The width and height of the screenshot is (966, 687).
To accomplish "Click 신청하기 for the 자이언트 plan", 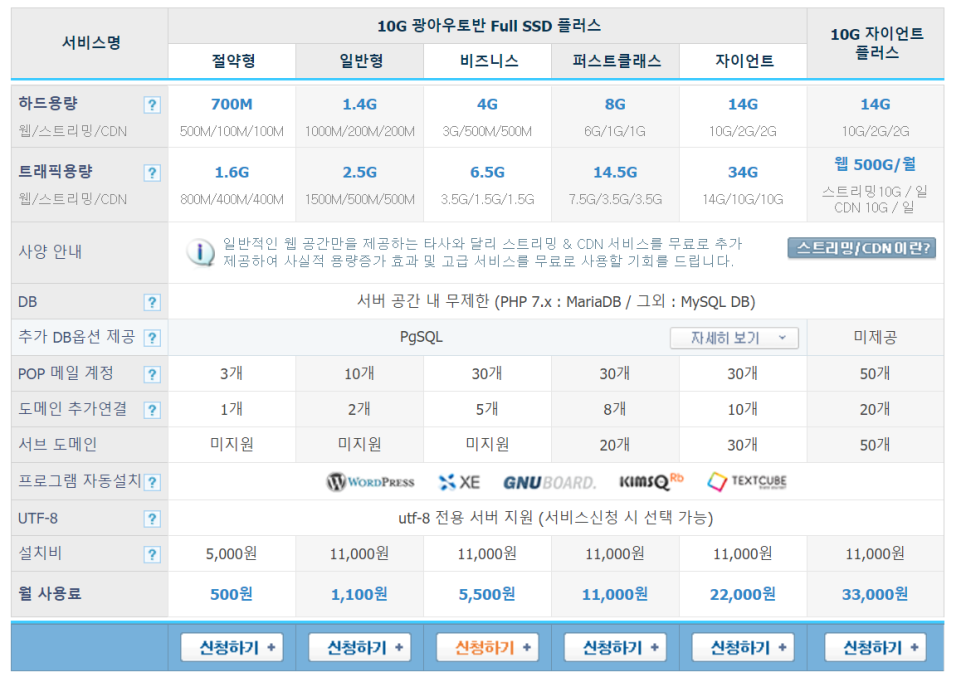I will 743,648.
